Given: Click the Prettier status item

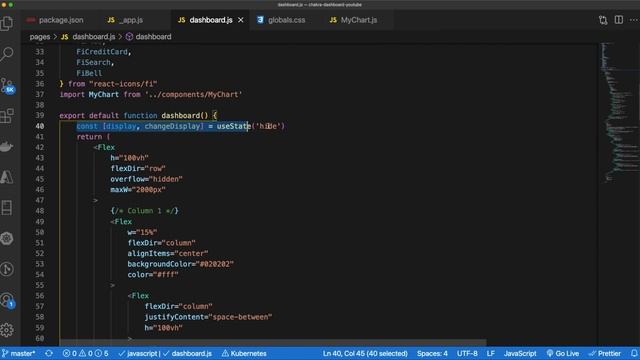Looking at the screenshot, I should point(604,353).
